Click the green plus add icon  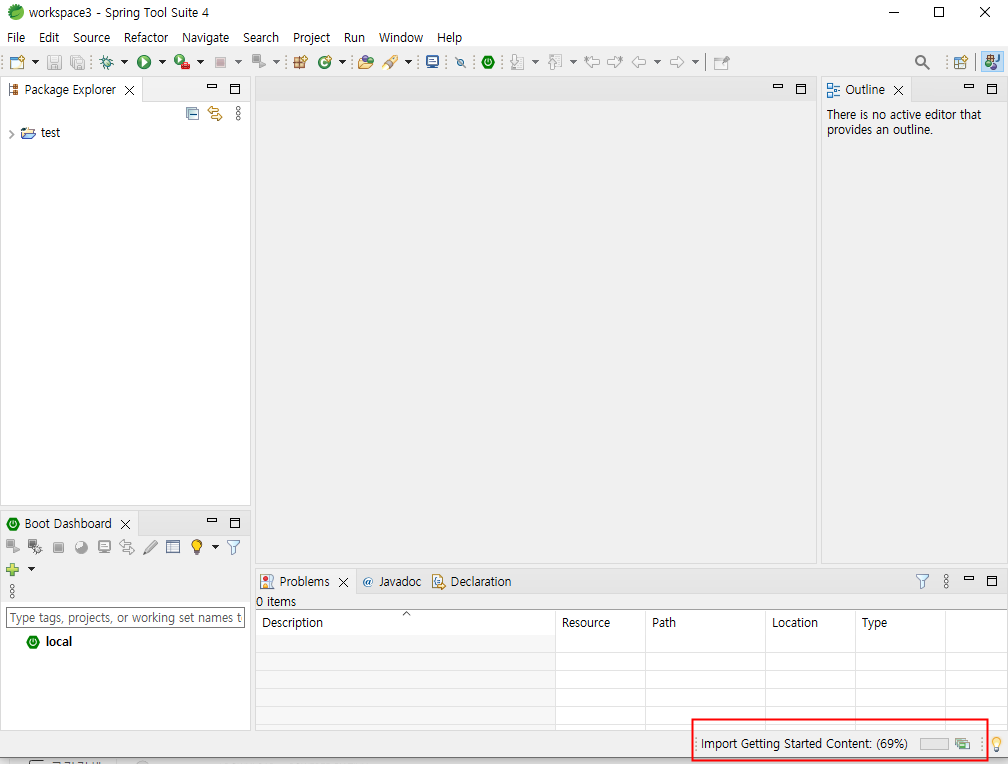pos(12,569)
